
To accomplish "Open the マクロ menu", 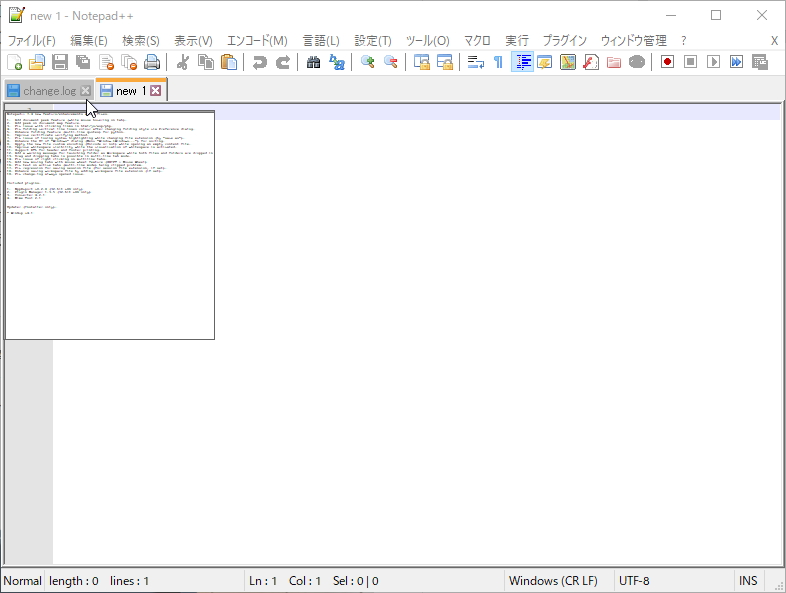I will click(x=477, y=41).
